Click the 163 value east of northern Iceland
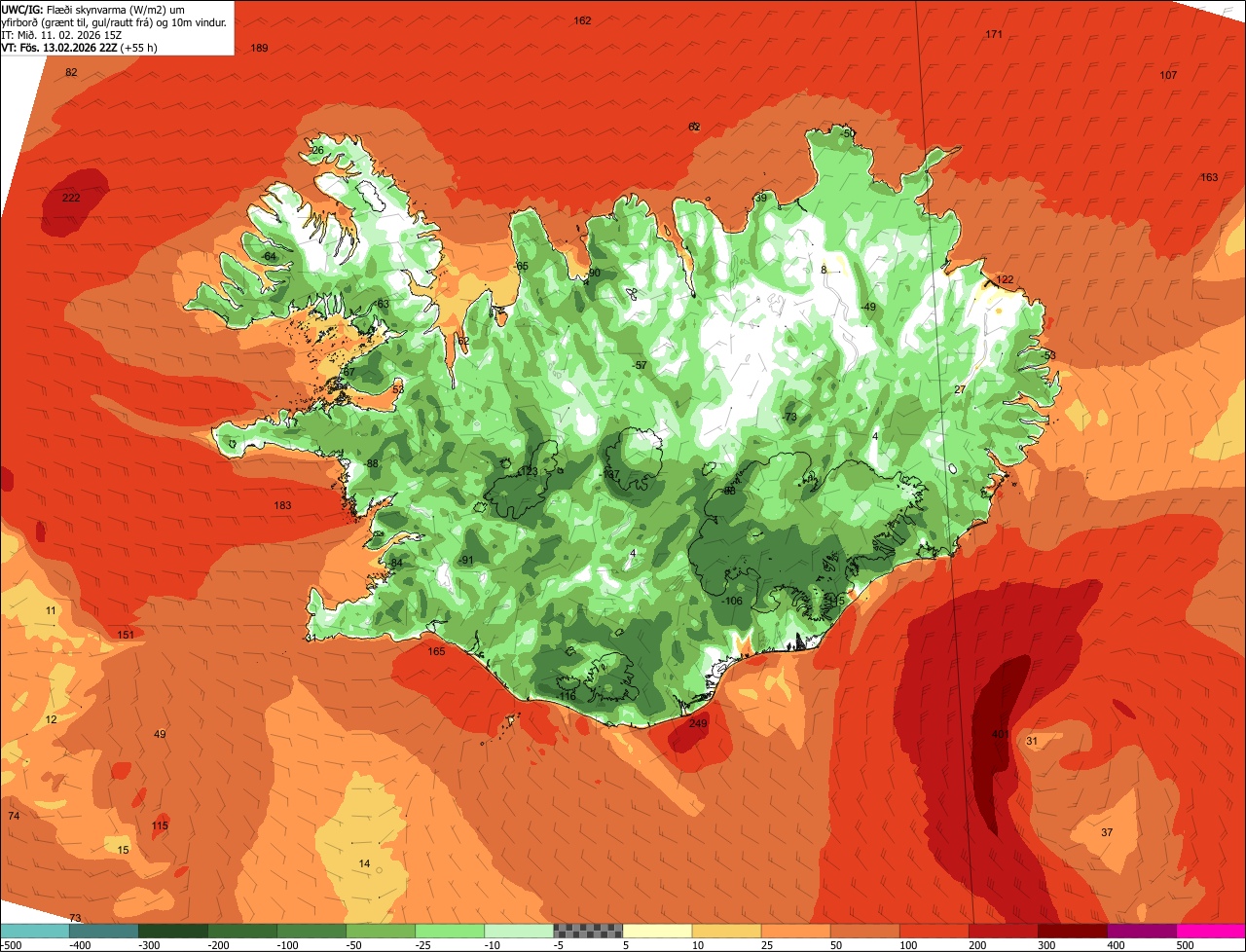This screenshot has height=952, width=1246. [1209, 177]
